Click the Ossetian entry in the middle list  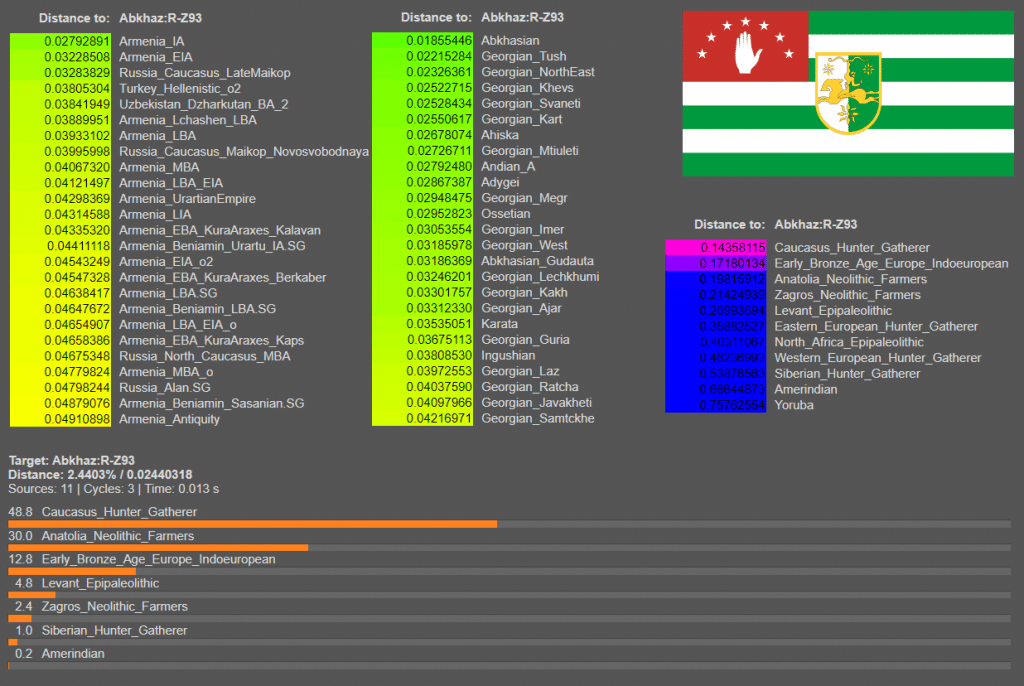pos(505,214)
